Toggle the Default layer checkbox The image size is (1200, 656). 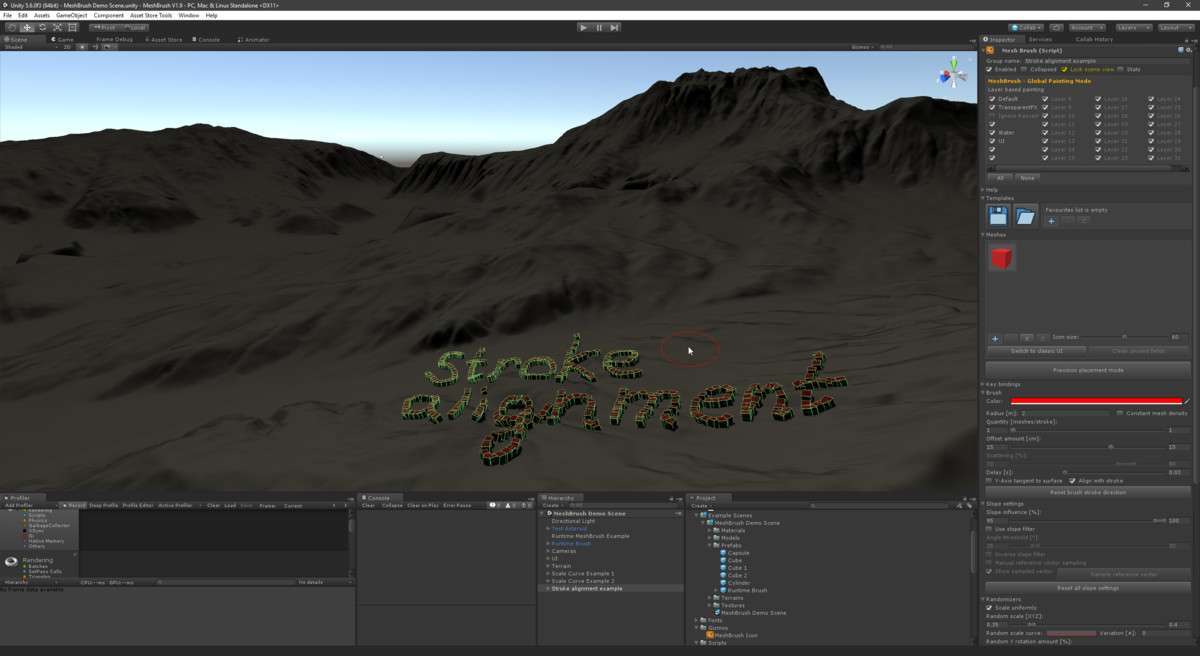pos(992,99)
